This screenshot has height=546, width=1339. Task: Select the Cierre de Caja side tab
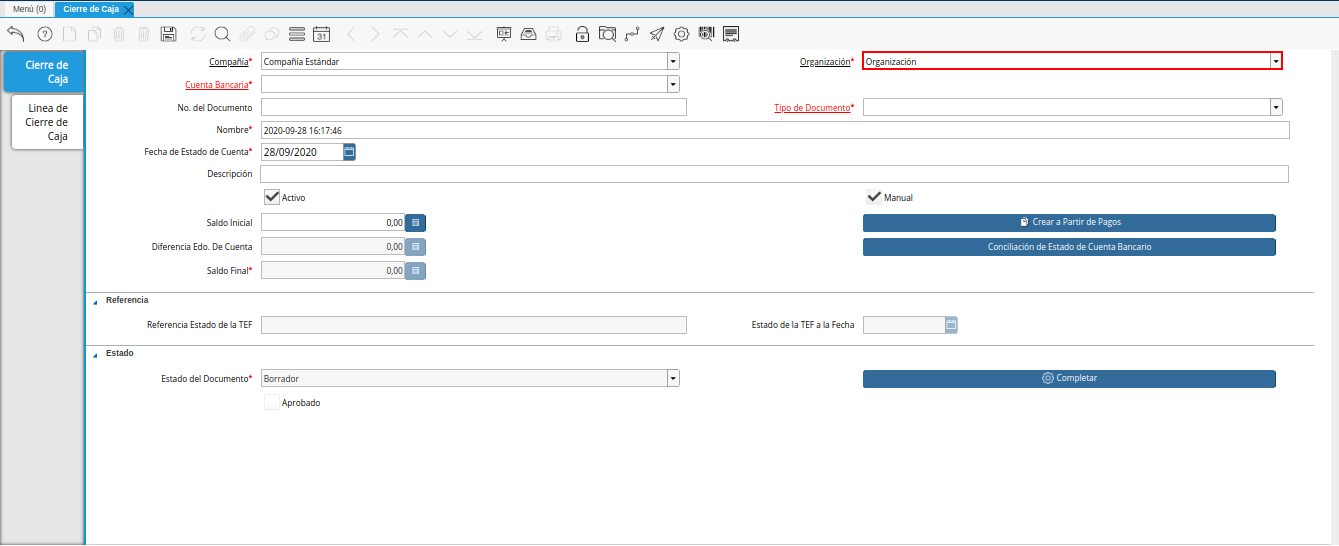(44, 72)
